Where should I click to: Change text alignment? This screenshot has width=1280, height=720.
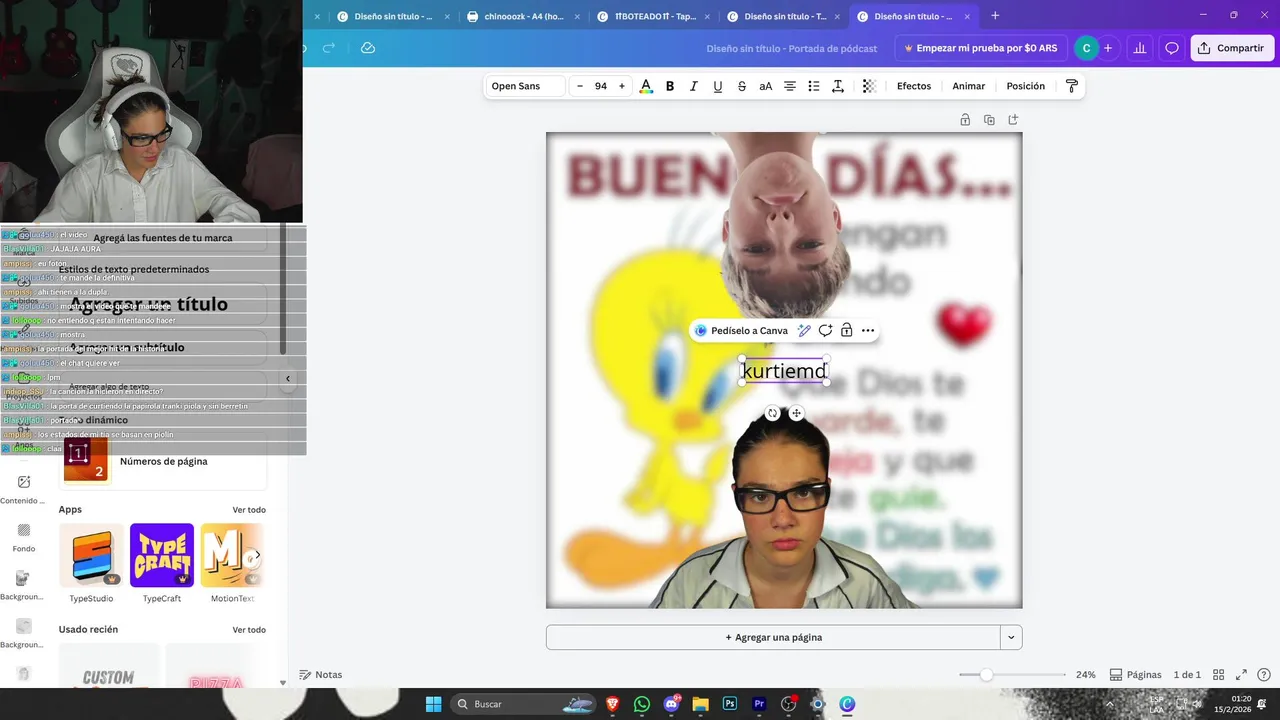click(x=790, y=86)
